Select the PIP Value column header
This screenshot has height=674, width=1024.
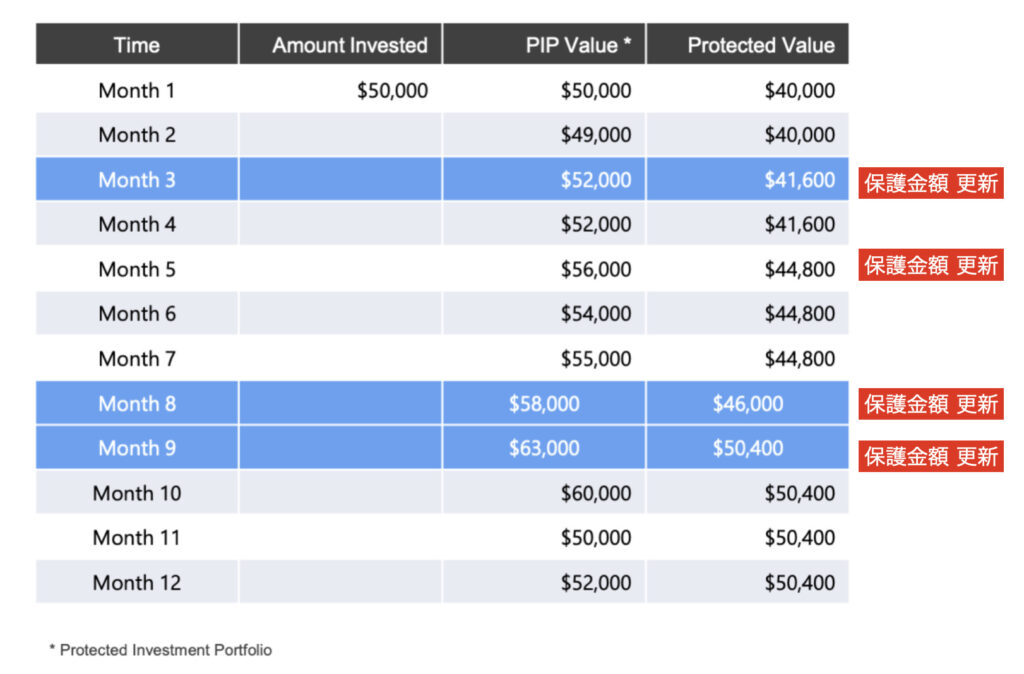(578, 45)
